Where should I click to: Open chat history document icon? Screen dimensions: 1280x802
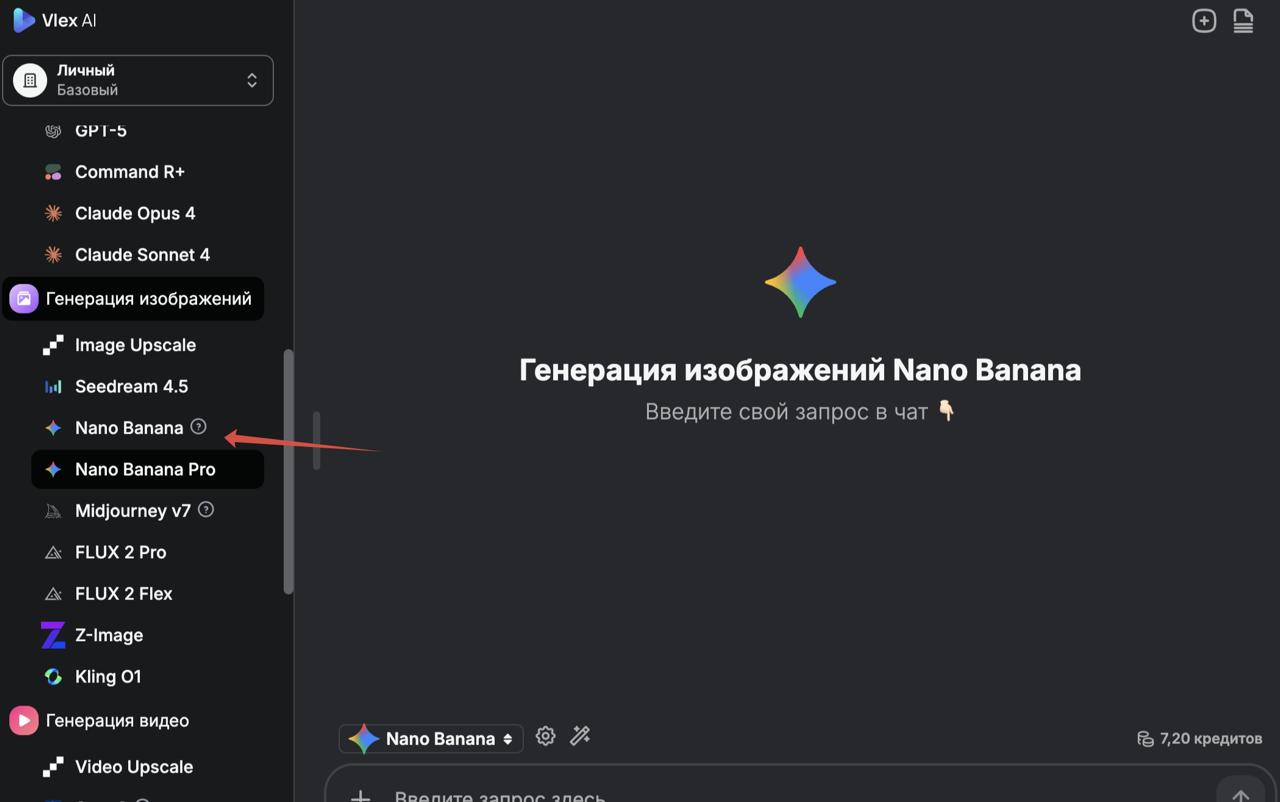point(1242,20)
